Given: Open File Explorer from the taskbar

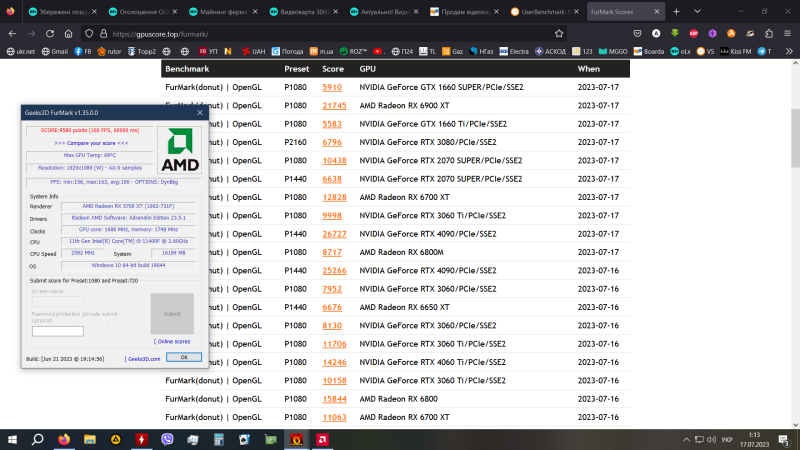Looking at the screenshot, I should click(90, 438).
